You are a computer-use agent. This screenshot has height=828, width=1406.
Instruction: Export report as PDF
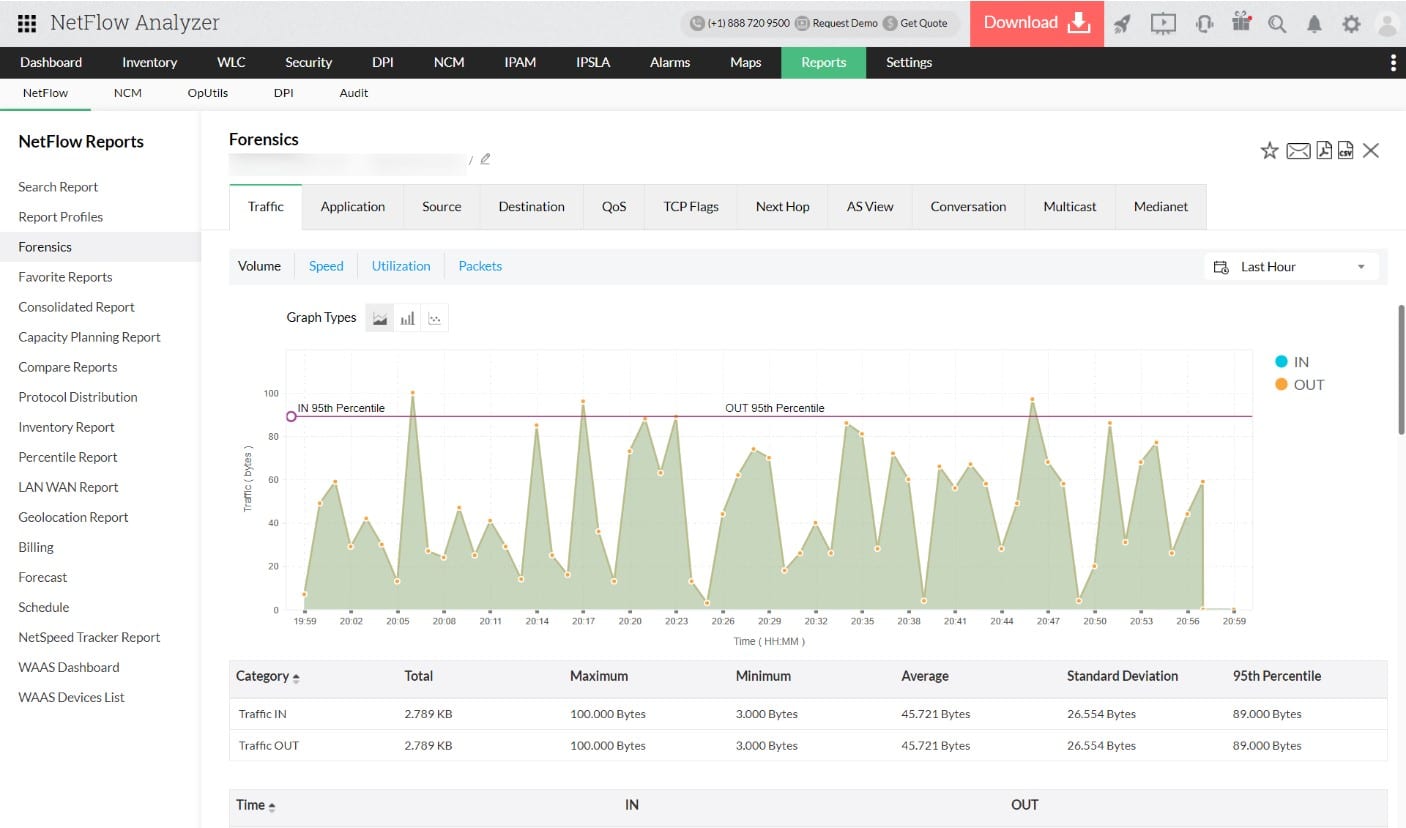click(1324, 150)
